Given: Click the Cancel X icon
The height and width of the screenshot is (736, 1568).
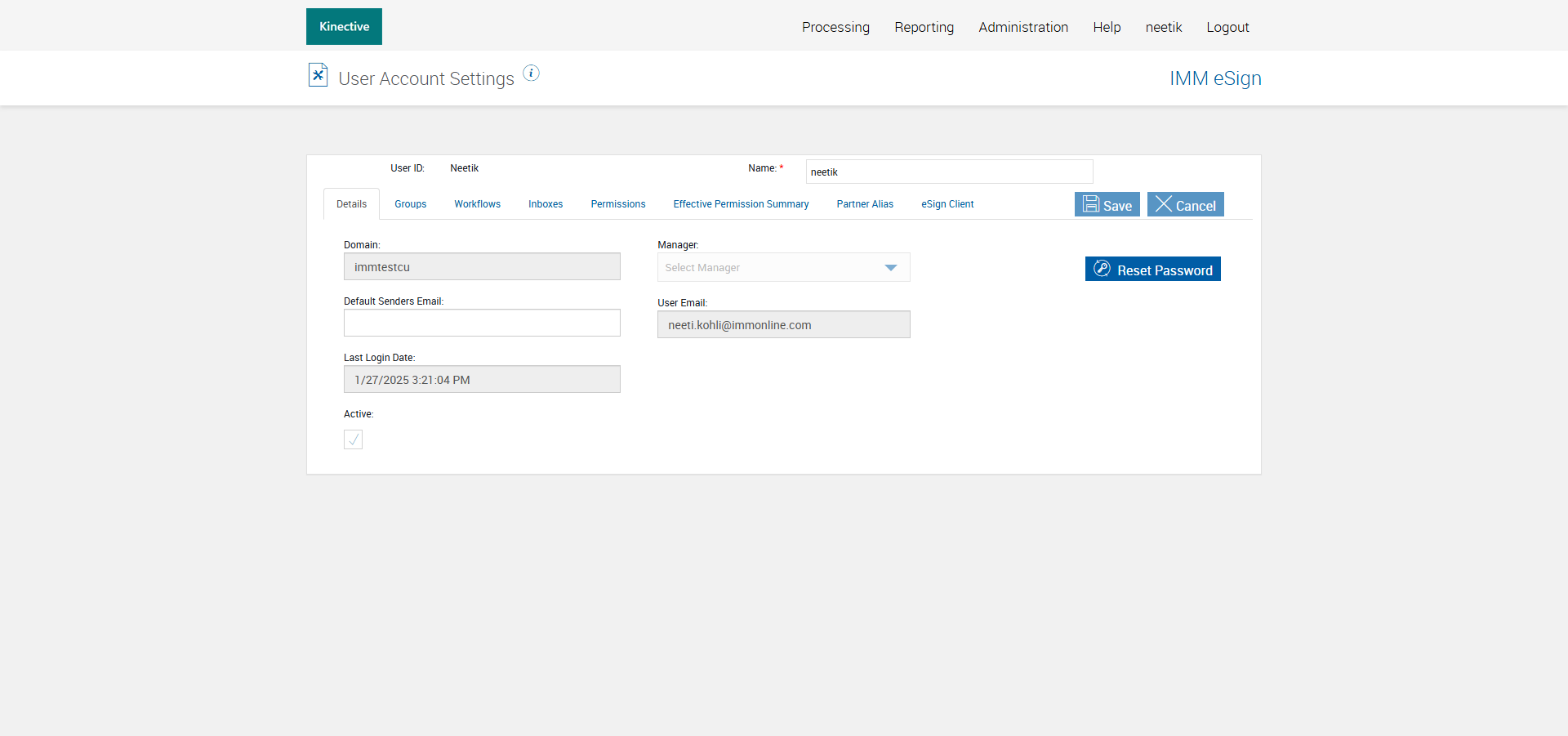Looking at the screenshot, I should tap(1164, 203).
